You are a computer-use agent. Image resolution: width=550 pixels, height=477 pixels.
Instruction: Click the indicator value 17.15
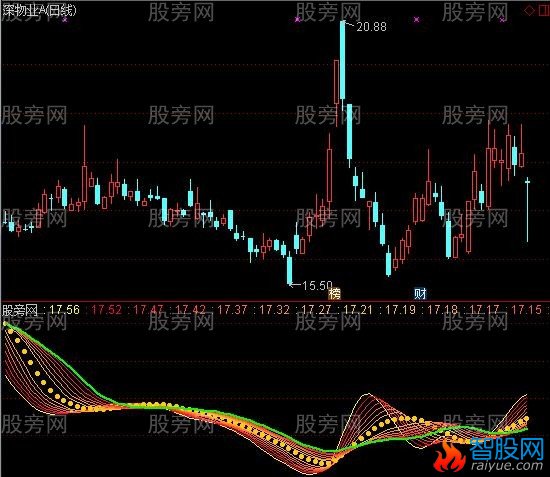[x=526, y=310]
